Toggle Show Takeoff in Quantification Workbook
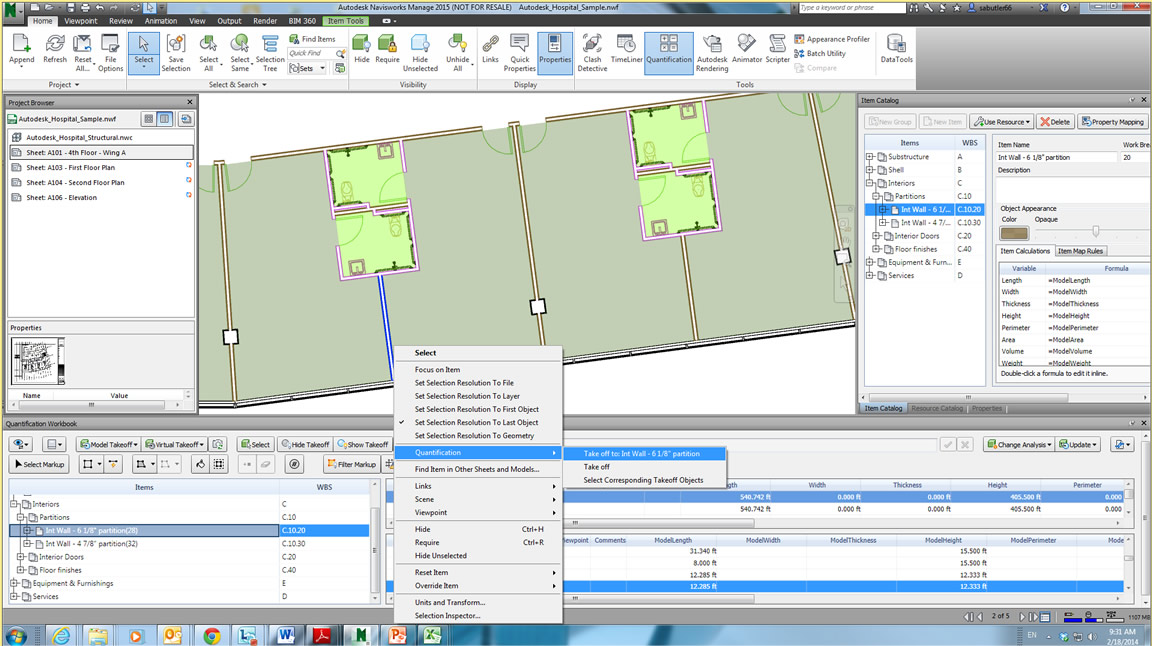1152x646 pixels. (362, 445)
